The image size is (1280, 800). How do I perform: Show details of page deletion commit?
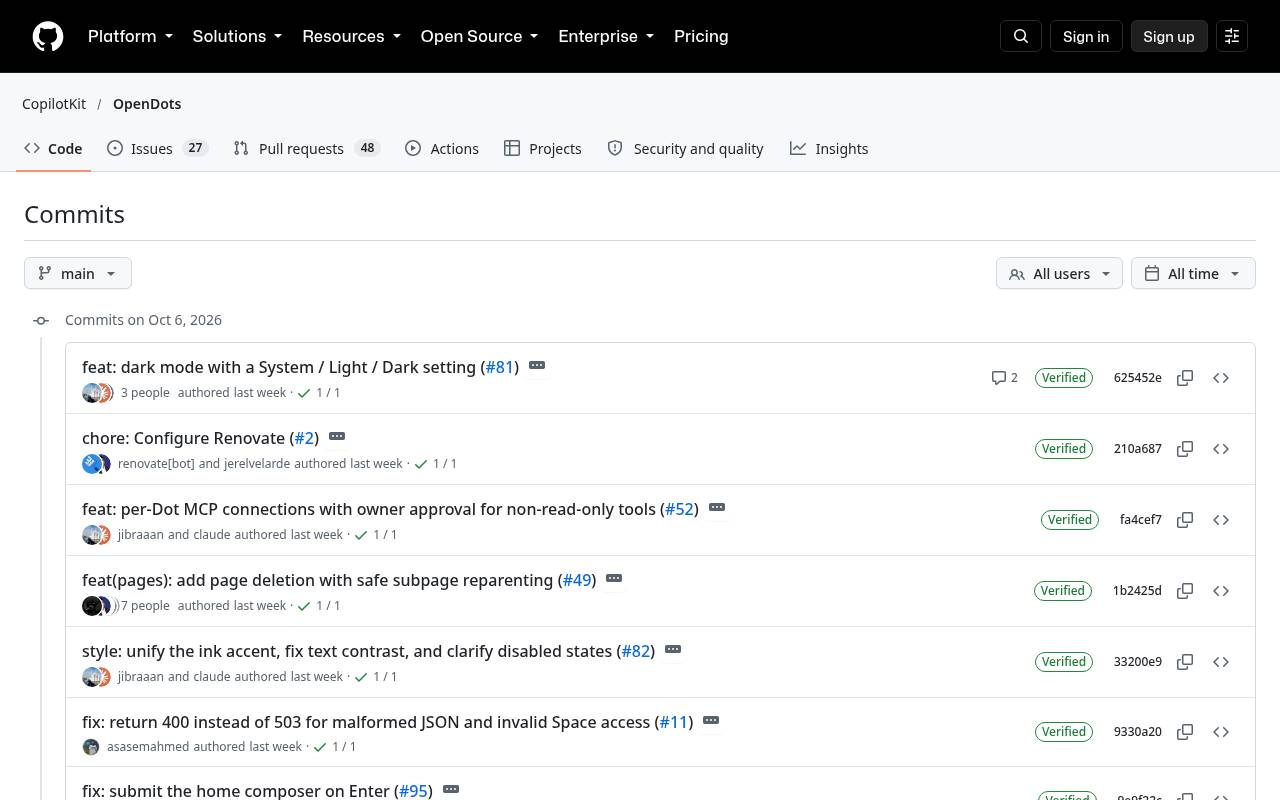614,579
